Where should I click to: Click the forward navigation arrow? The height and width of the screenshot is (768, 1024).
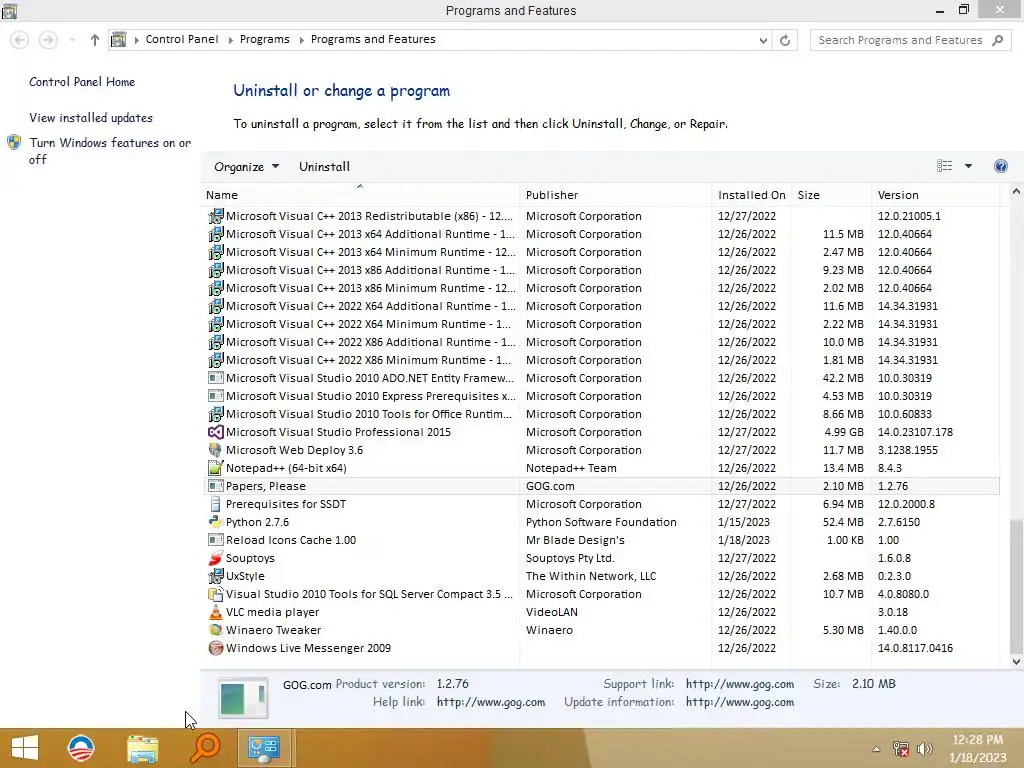click(48, 40)
